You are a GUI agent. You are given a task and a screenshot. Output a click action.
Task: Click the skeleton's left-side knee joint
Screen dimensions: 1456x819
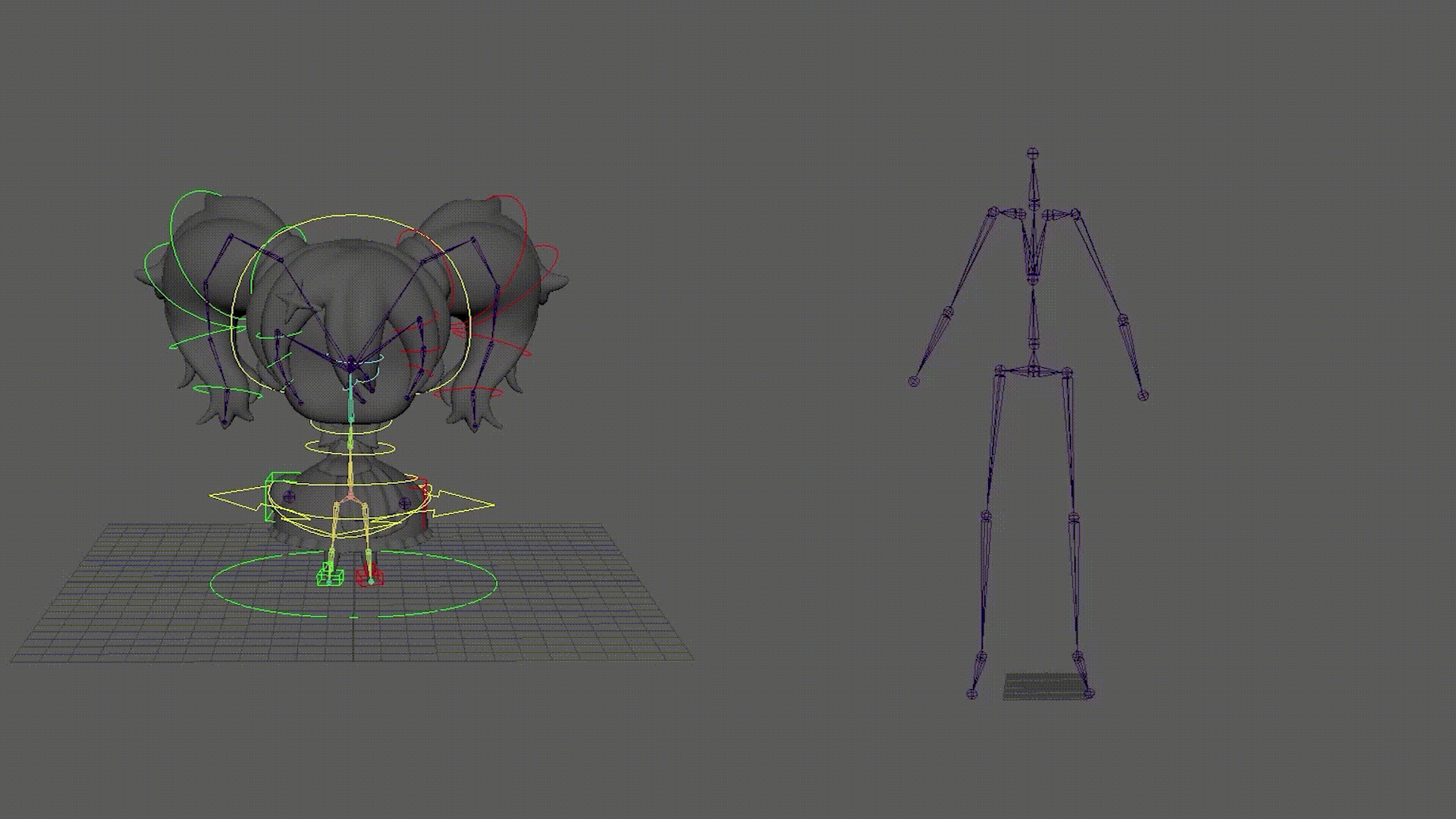coord(987,516)
